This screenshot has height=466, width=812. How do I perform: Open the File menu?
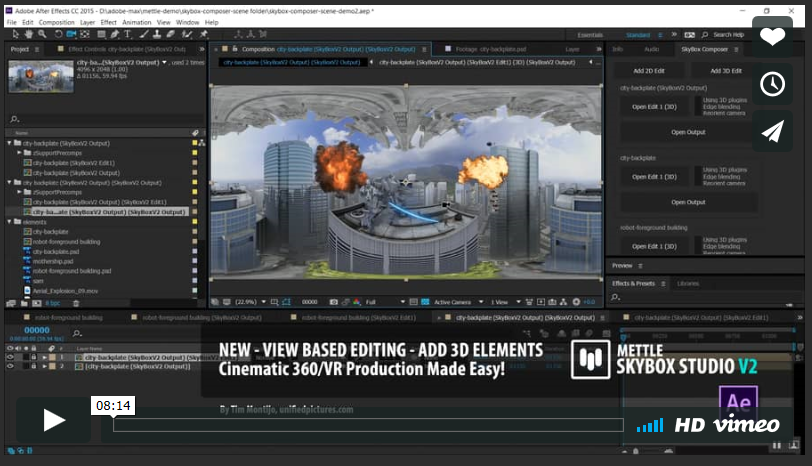[11, 22]
